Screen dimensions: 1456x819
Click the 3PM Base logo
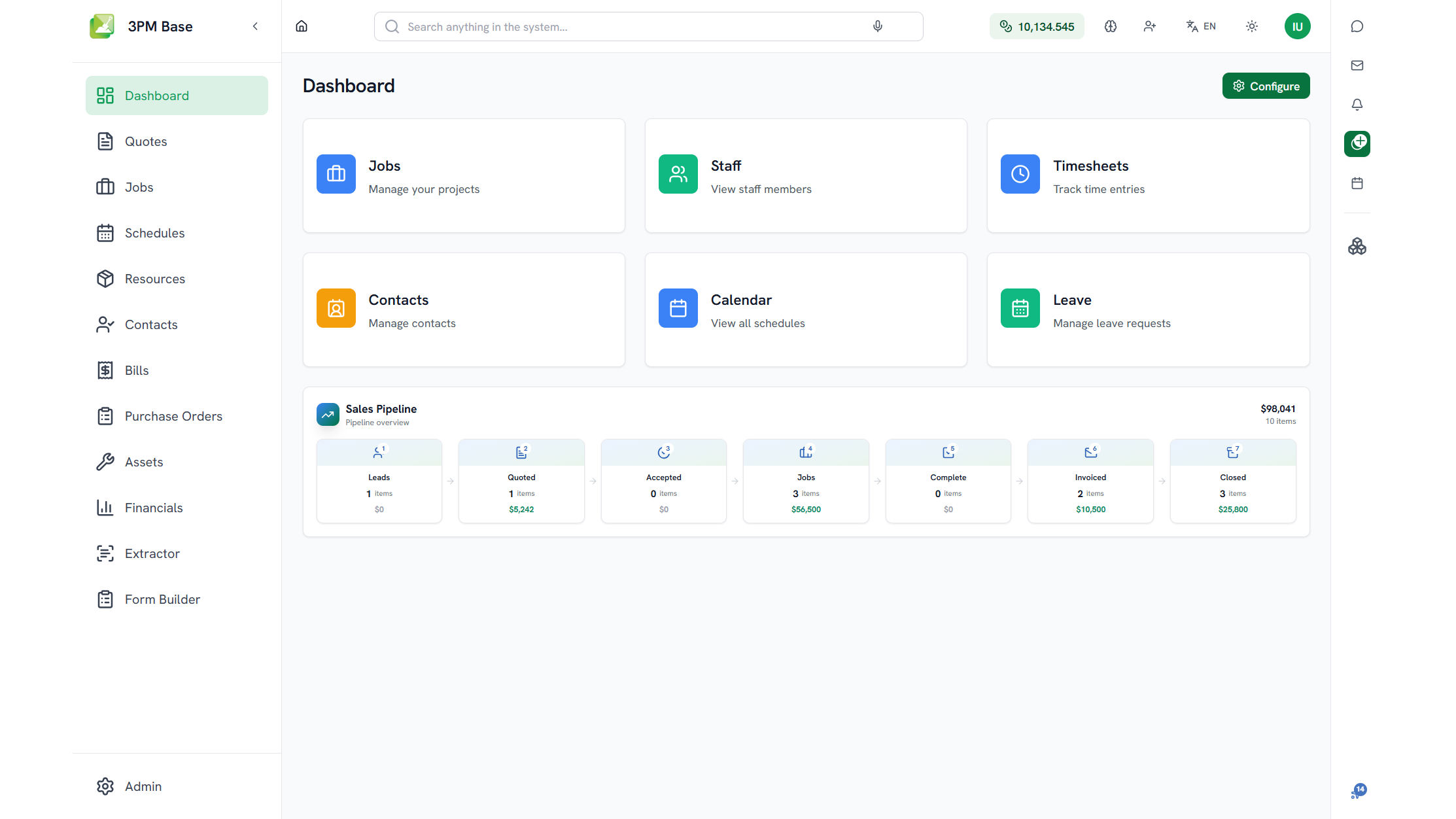[x=102, y=26]
